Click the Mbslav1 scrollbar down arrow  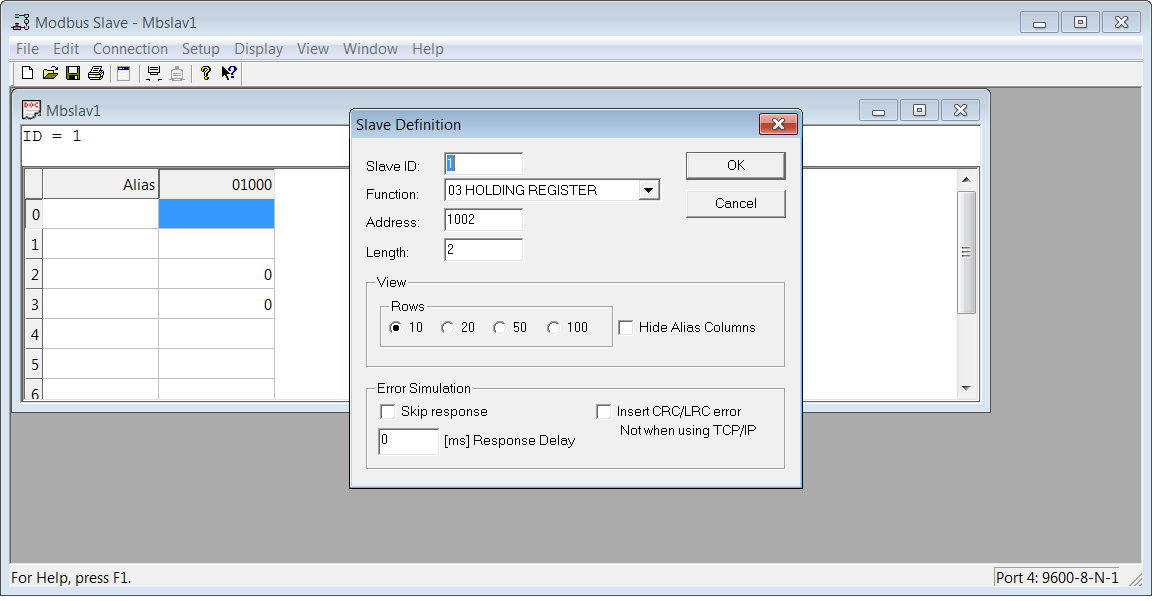966,388
